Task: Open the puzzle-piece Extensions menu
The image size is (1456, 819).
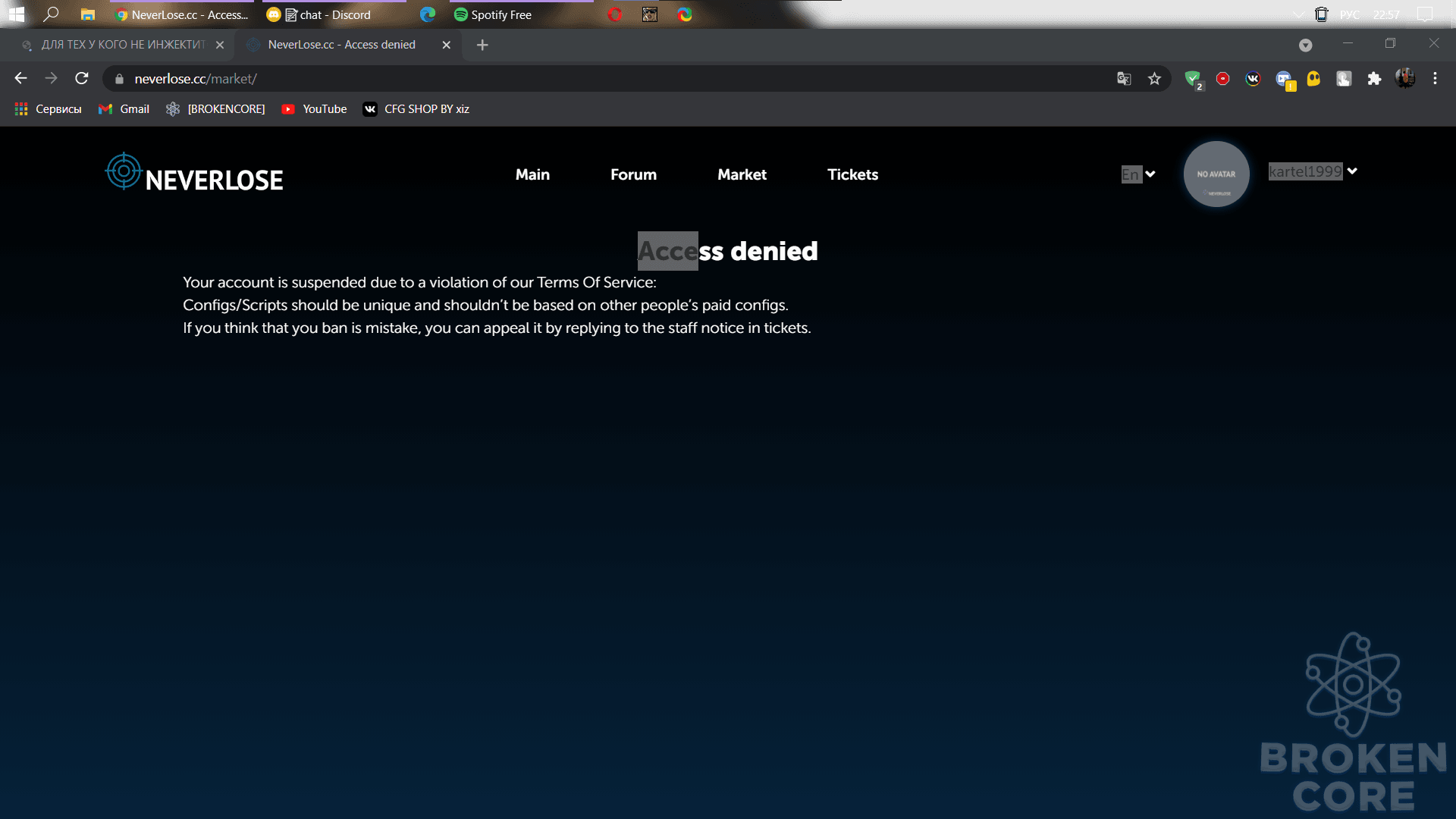Action: pyautogui.click(x=1374, y=79)
